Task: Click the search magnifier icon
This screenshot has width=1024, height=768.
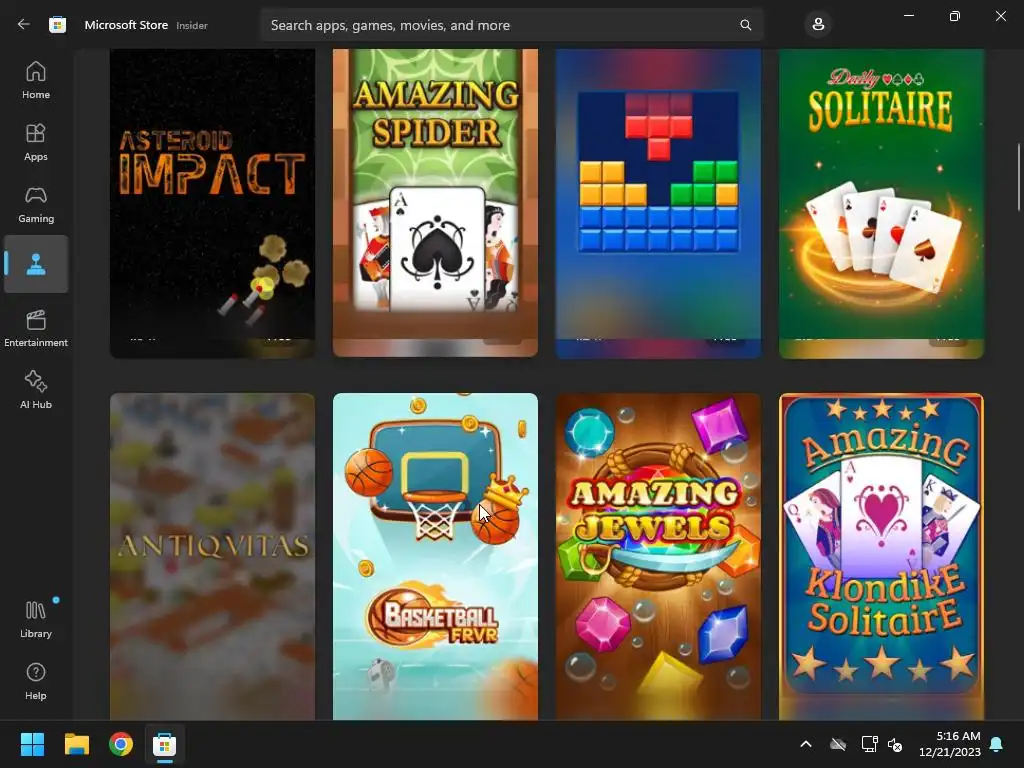Action: coord(745,25)
